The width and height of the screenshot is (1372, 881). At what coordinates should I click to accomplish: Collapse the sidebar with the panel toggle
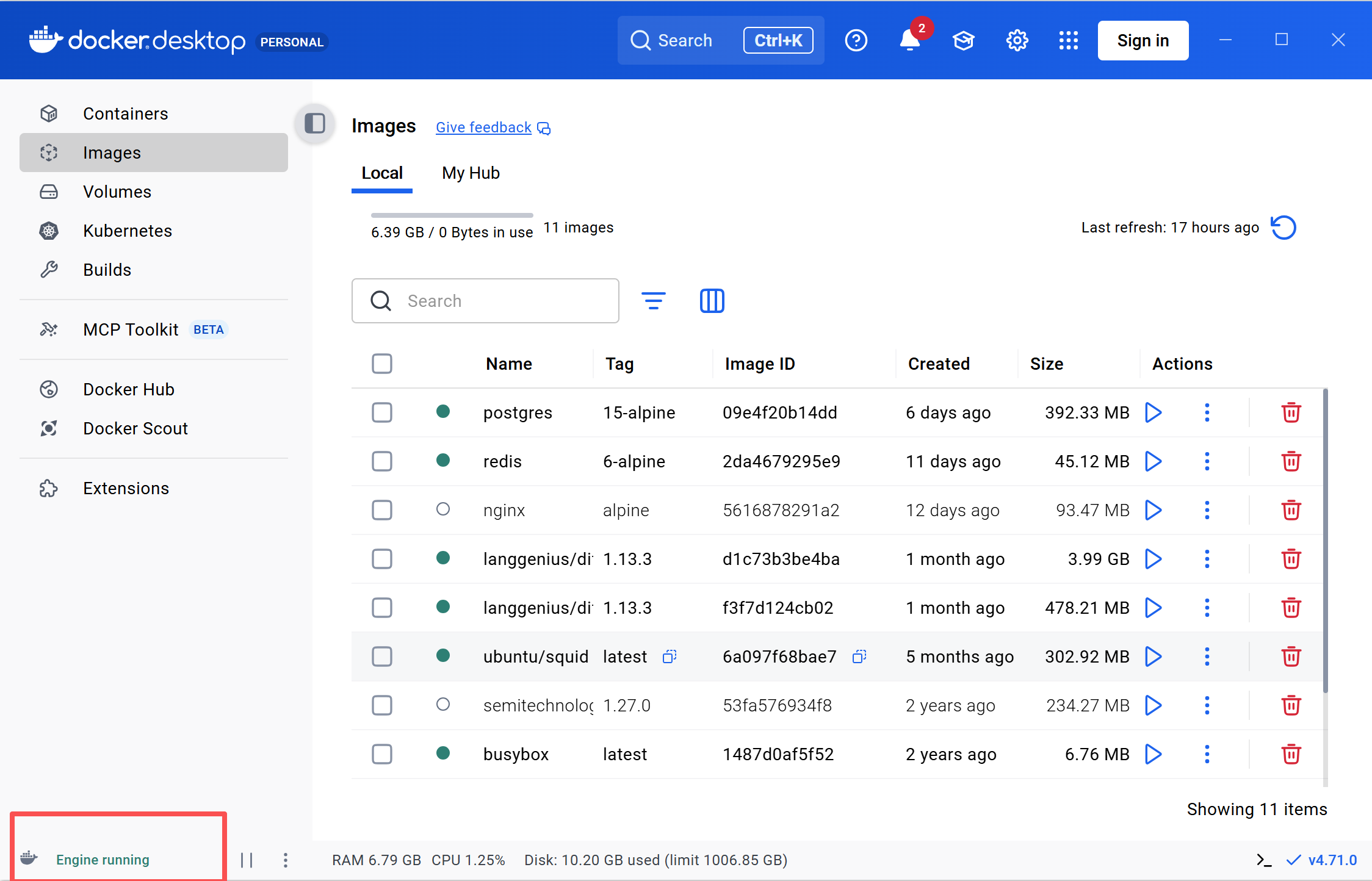coord(315,123)
